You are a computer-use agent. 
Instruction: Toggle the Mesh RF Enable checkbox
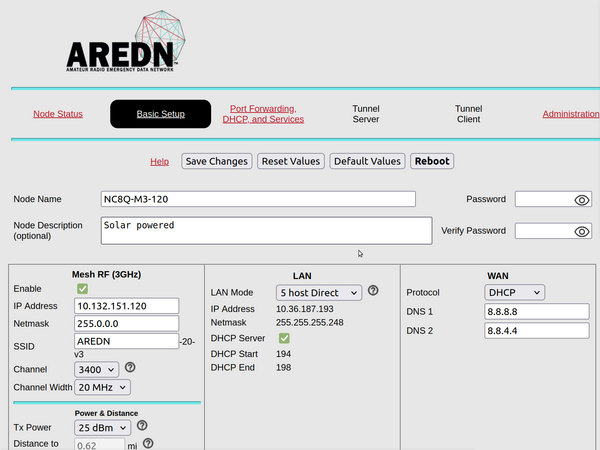tap(82, 289)
